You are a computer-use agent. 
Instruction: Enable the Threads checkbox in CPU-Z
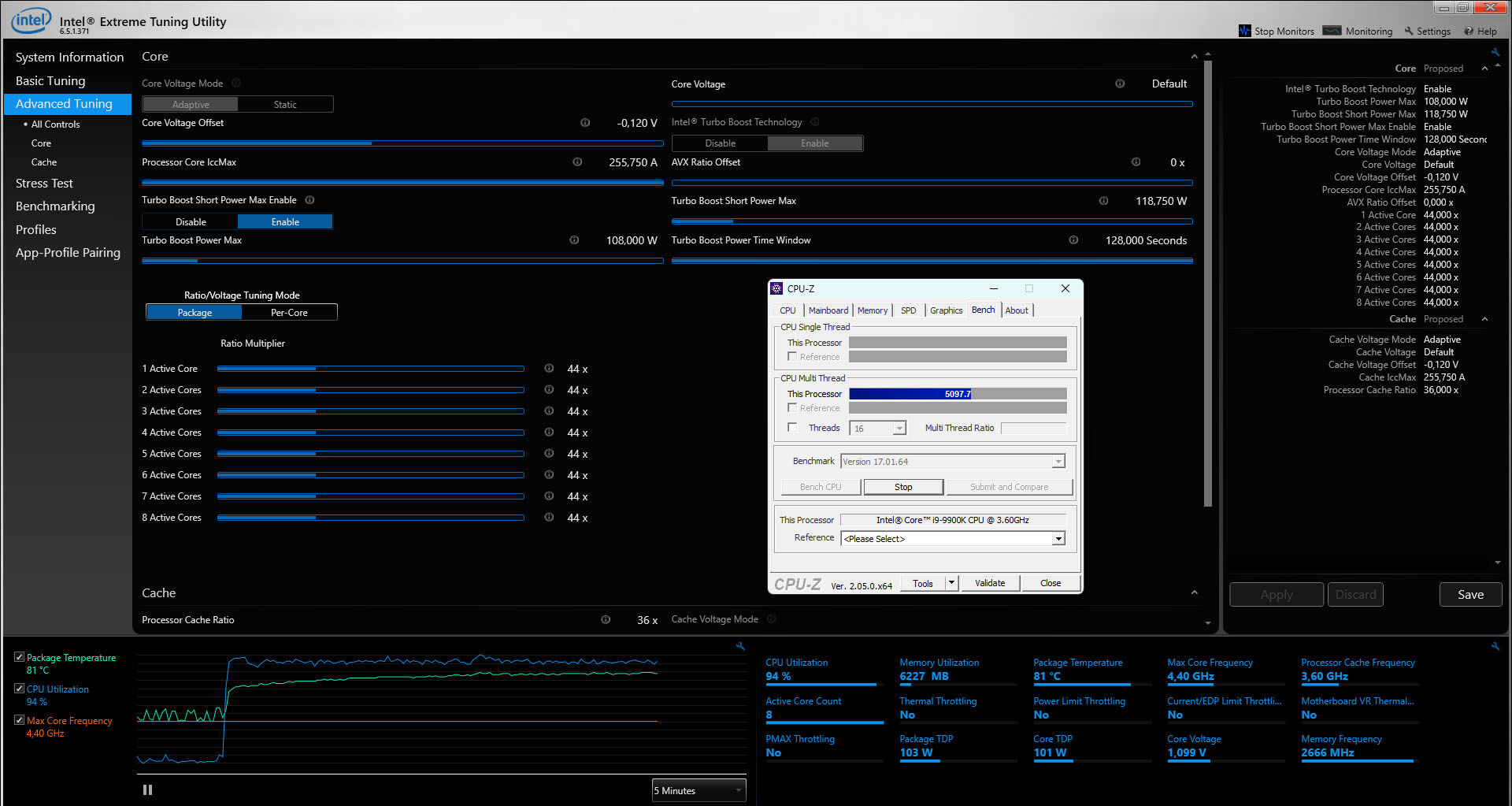click(x=792, y=427)
